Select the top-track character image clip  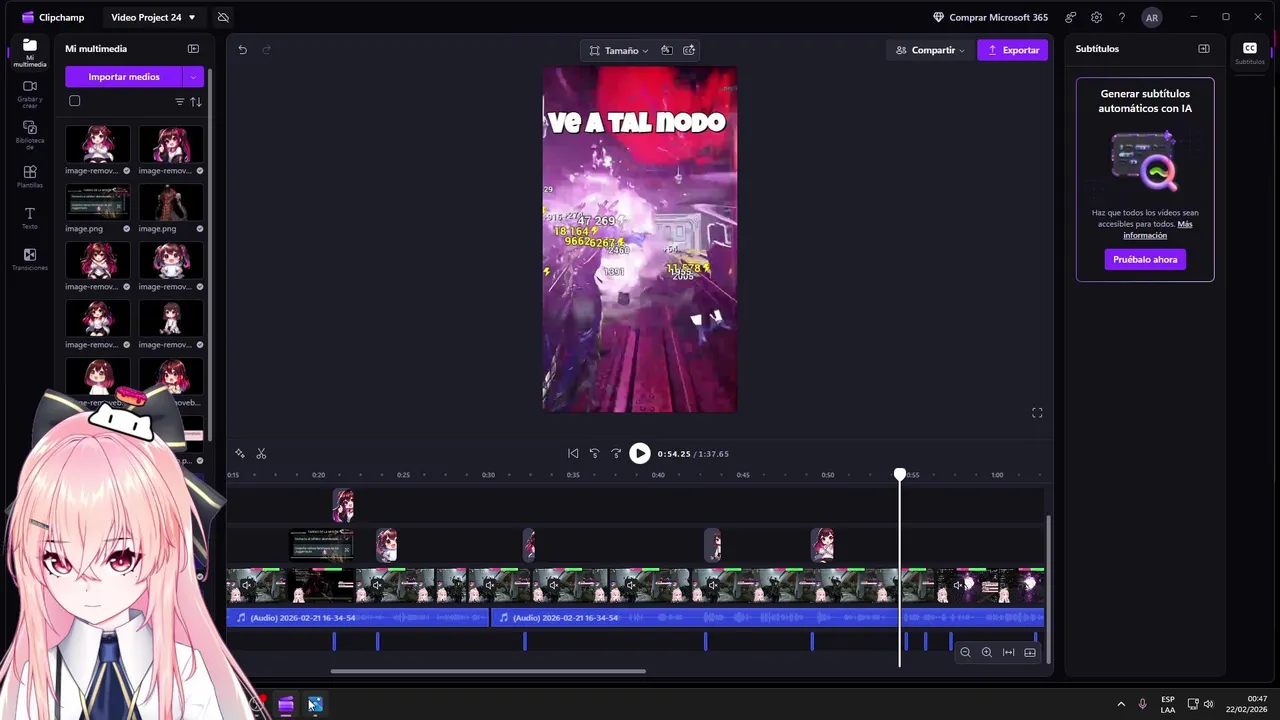pos(343,506)
